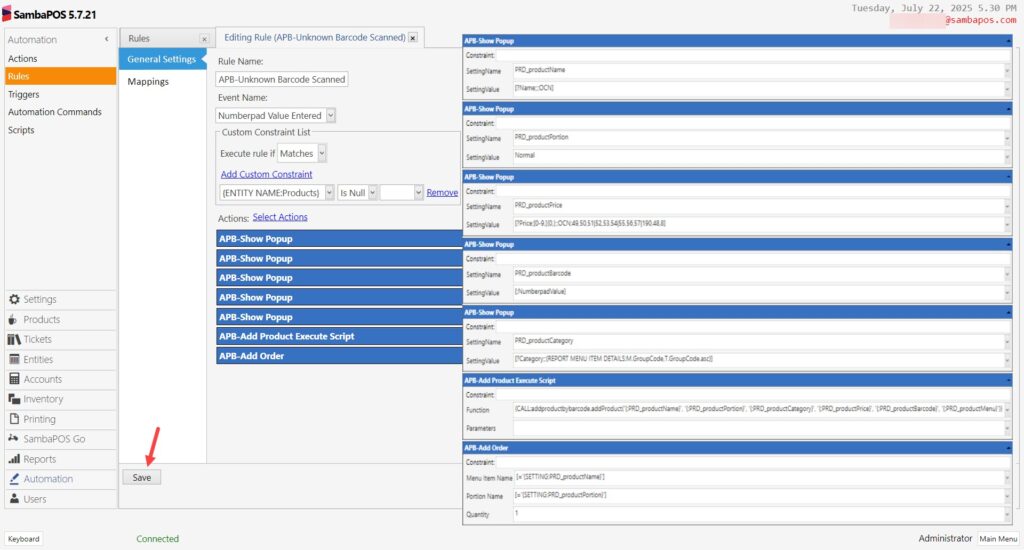
Task: Open Products via its cup icon
Action: [14, 319]
